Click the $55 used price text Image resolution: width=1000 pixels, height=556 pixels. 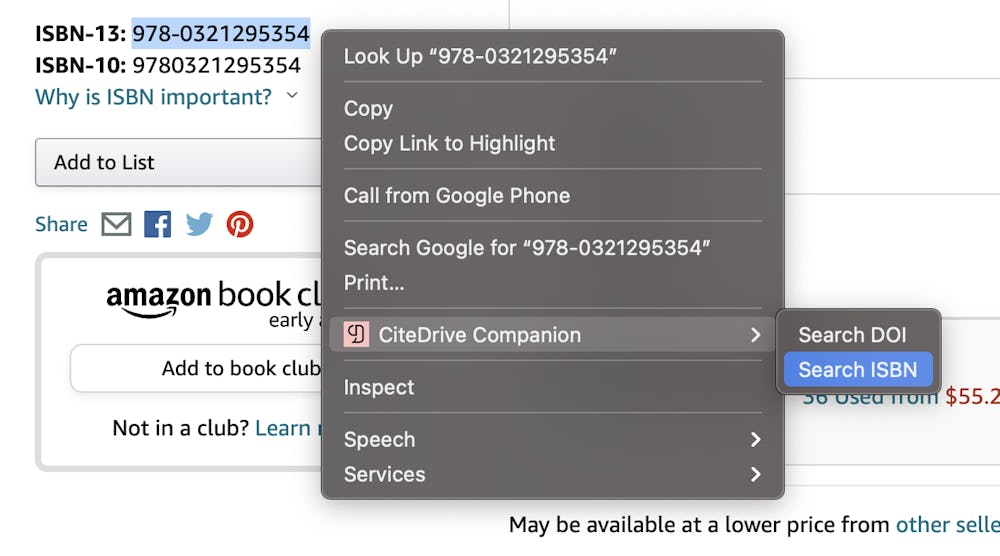point(972,397)
